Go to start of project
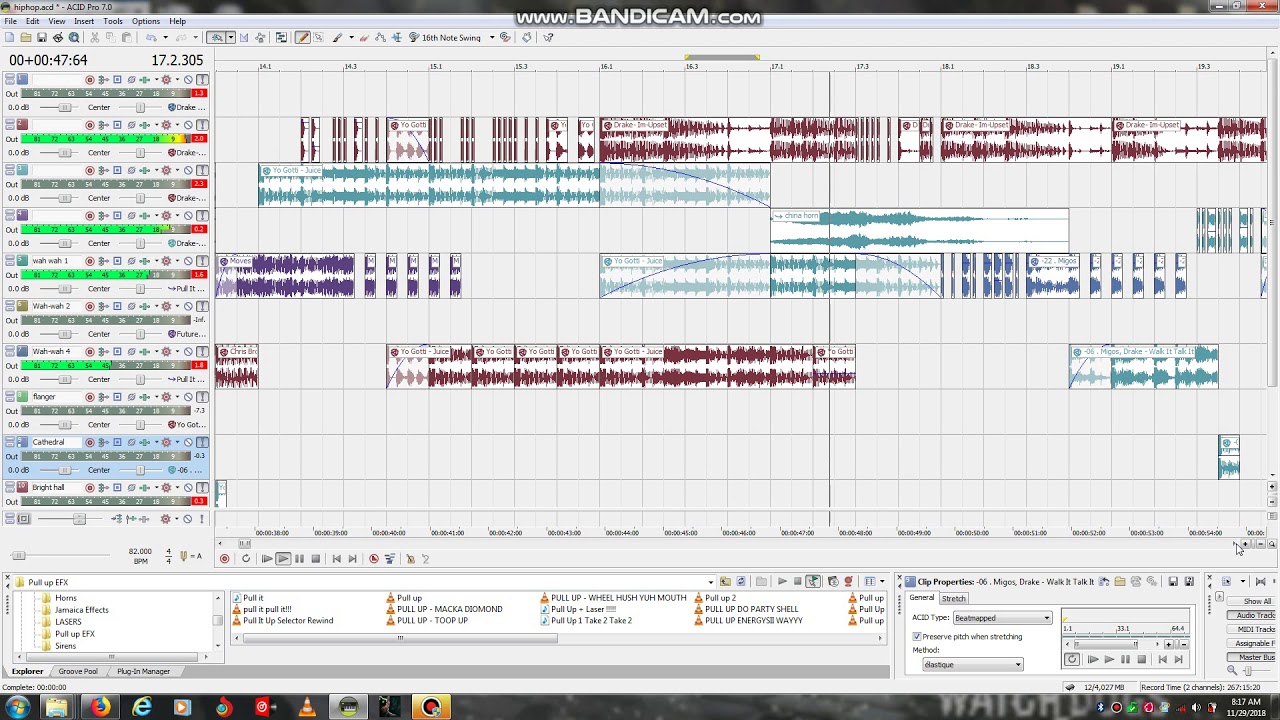The image size is (1280, 720). click(337, 559)
